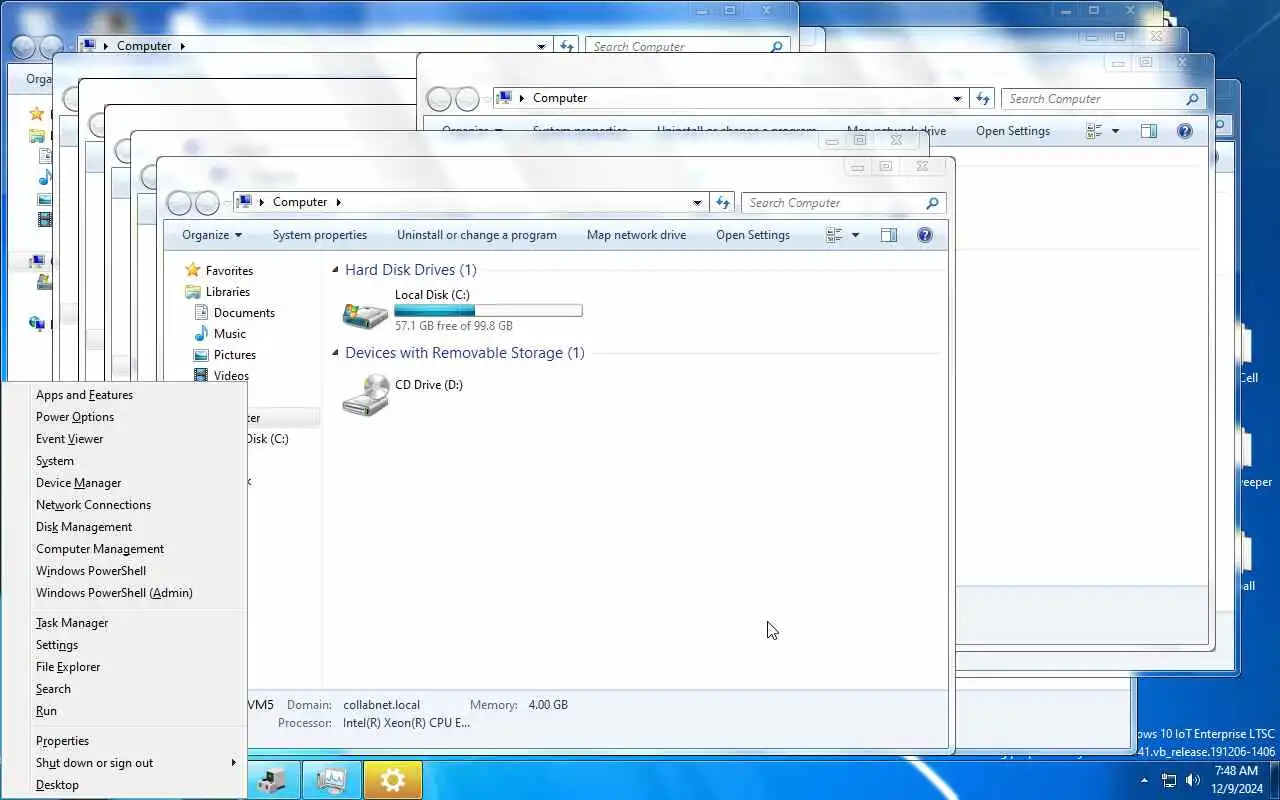Choose Settings in the context menu
The image size is (1280, 800).
click(x=125, y=645)
